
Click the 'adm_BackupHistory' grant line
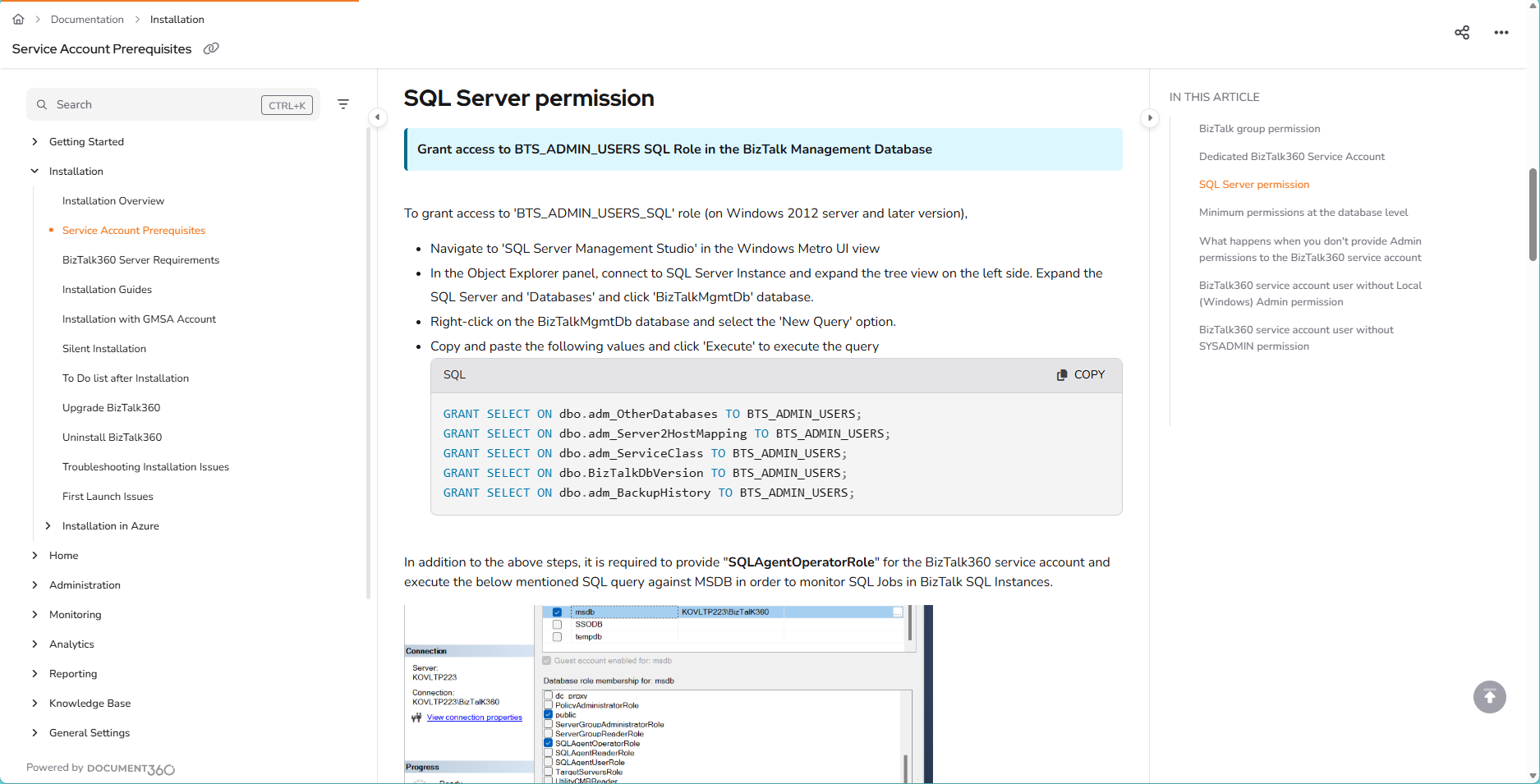point(649,493)
